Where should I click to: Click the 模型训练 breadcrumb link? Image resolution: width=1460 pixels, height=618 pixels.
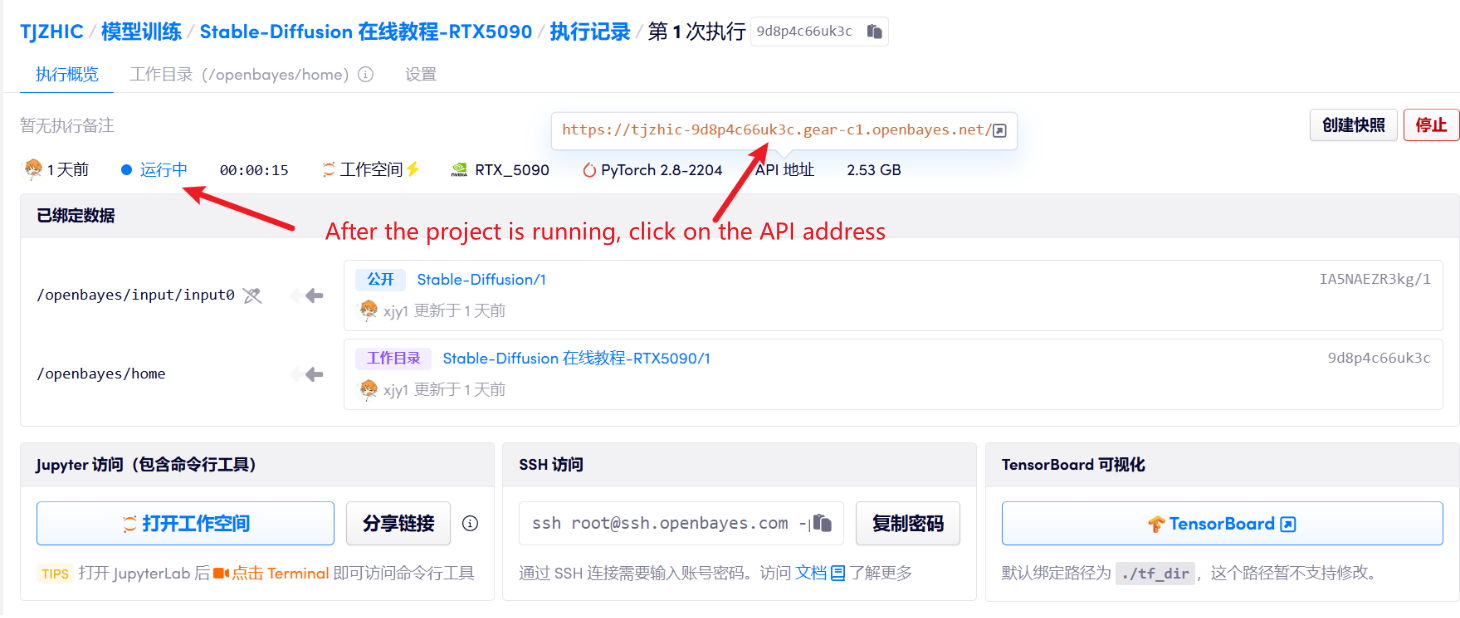pos(141,31)
